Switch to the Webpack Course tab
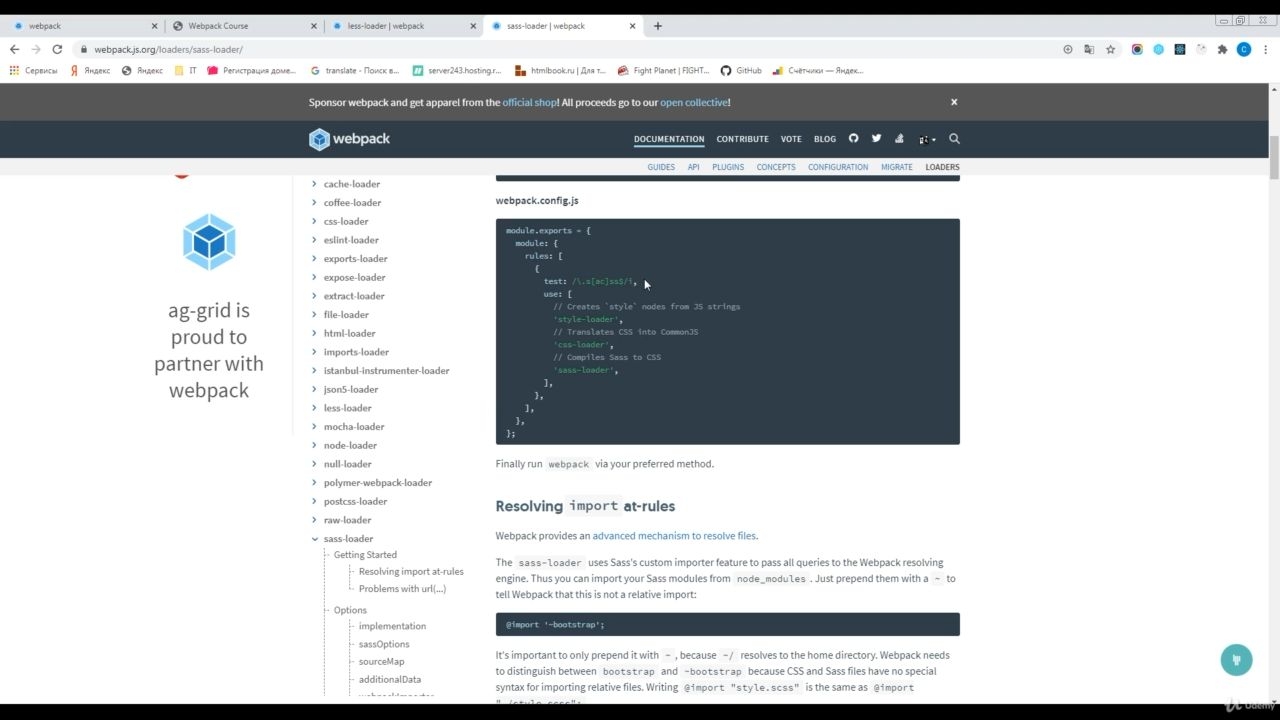This screenshot has width=1280, height=720. tap(241, 26)
